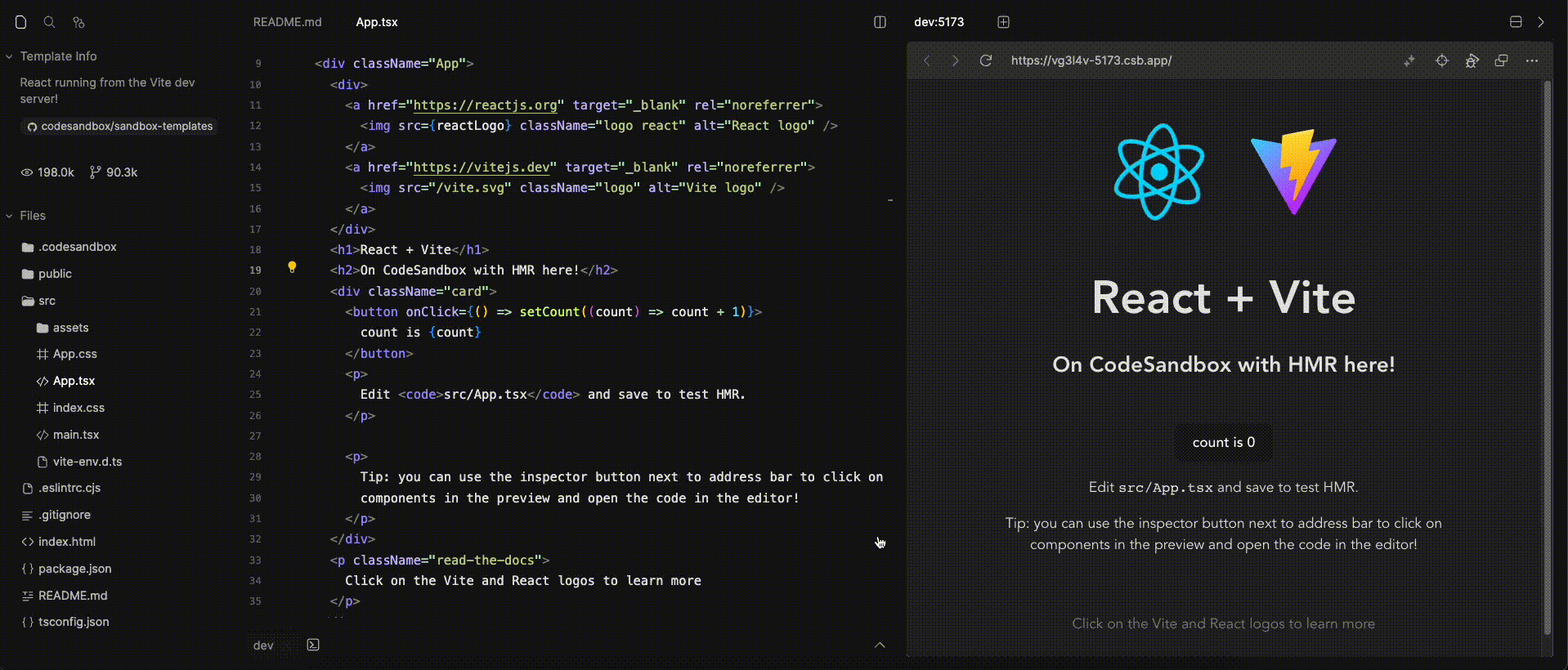
Task: Open preview in new window icon
Action: coord(1501,60)
